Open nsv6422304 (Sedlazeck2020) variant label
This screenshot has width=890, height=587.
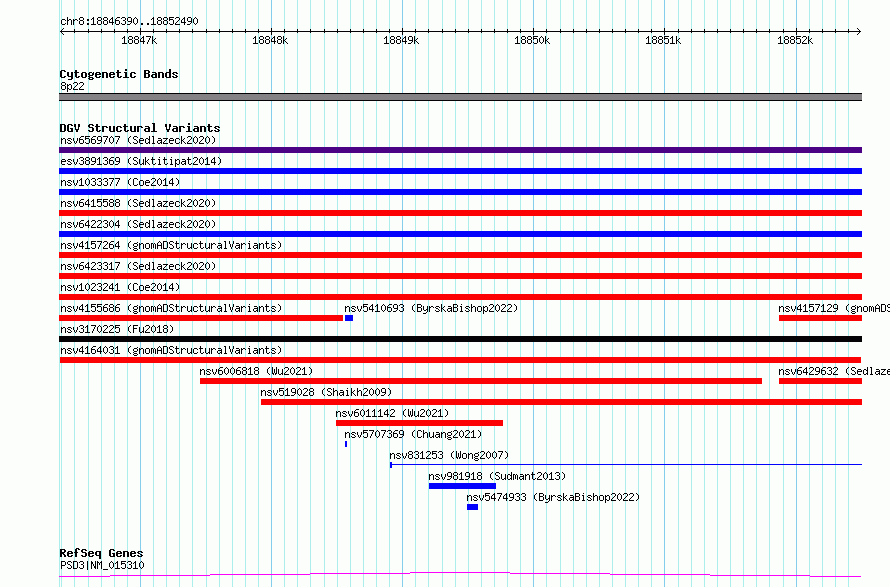(x=138, y=224)
